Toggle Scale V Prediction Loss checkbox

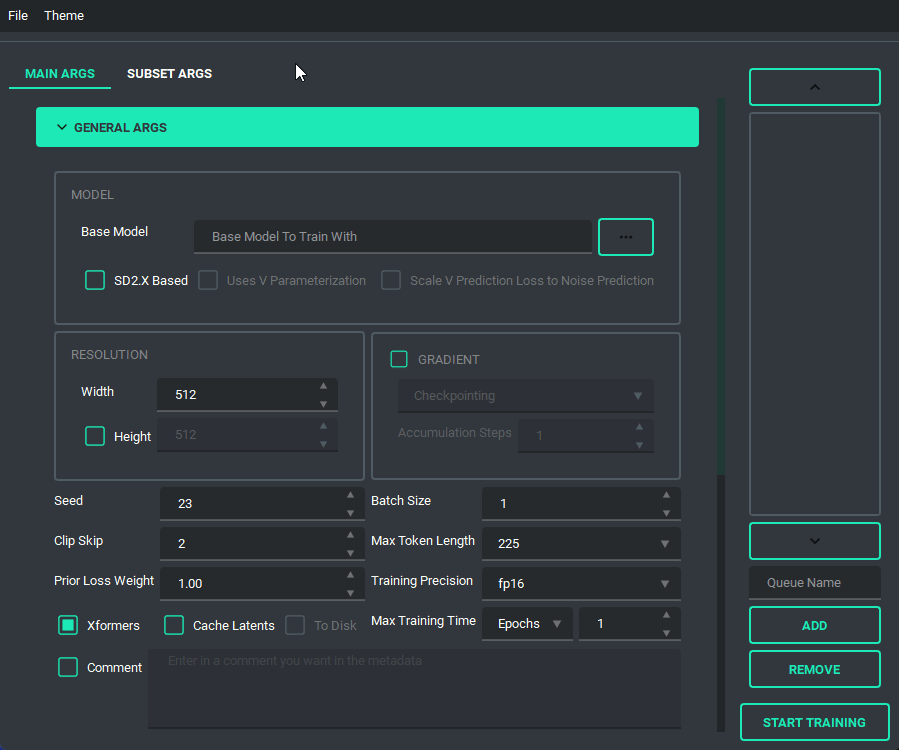click(x=391, y=280)
